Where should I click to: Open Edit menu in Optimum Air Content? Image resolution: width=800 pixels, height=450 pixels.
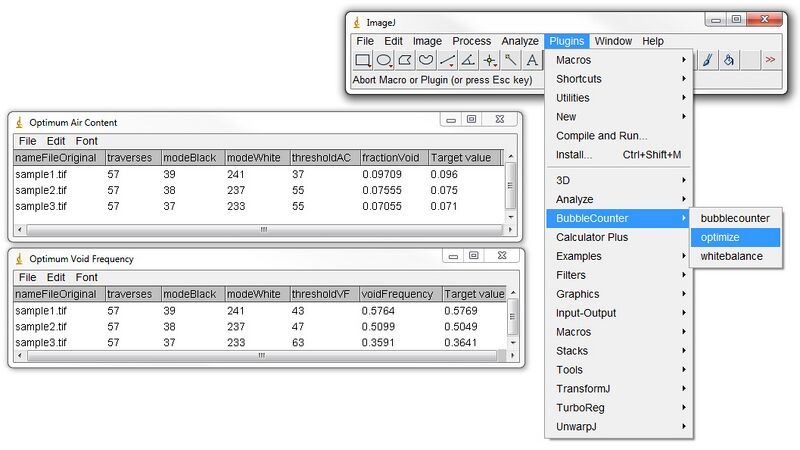56,141
